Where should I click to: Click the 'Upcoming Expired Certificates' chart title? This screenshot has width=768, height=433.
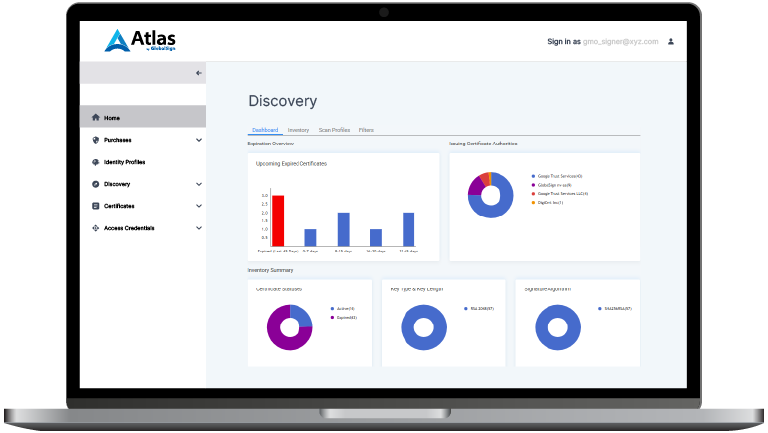click(x=291, y=164)
